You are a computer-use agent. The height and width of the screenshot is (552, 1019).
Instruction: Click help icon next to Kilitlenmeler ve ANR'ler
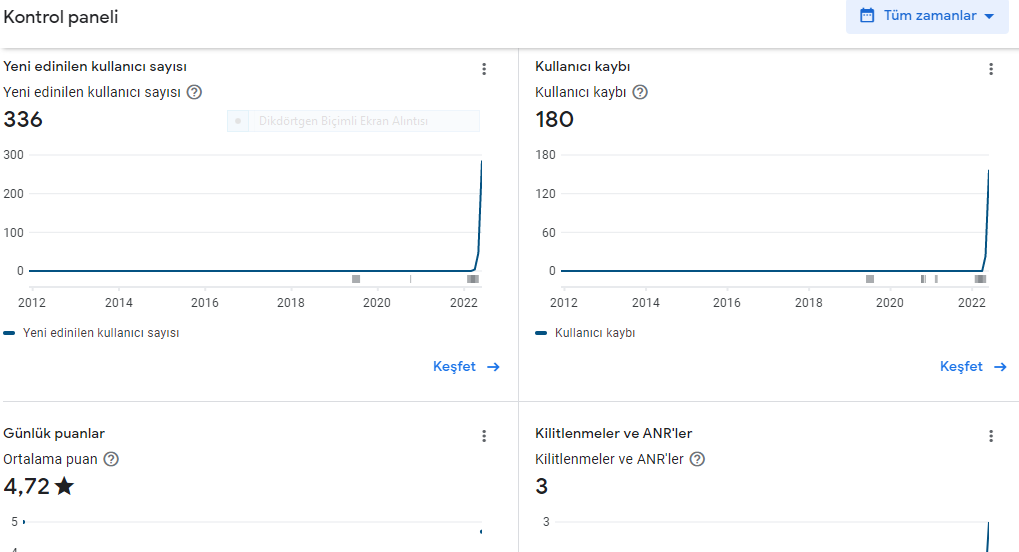(697, 459)
